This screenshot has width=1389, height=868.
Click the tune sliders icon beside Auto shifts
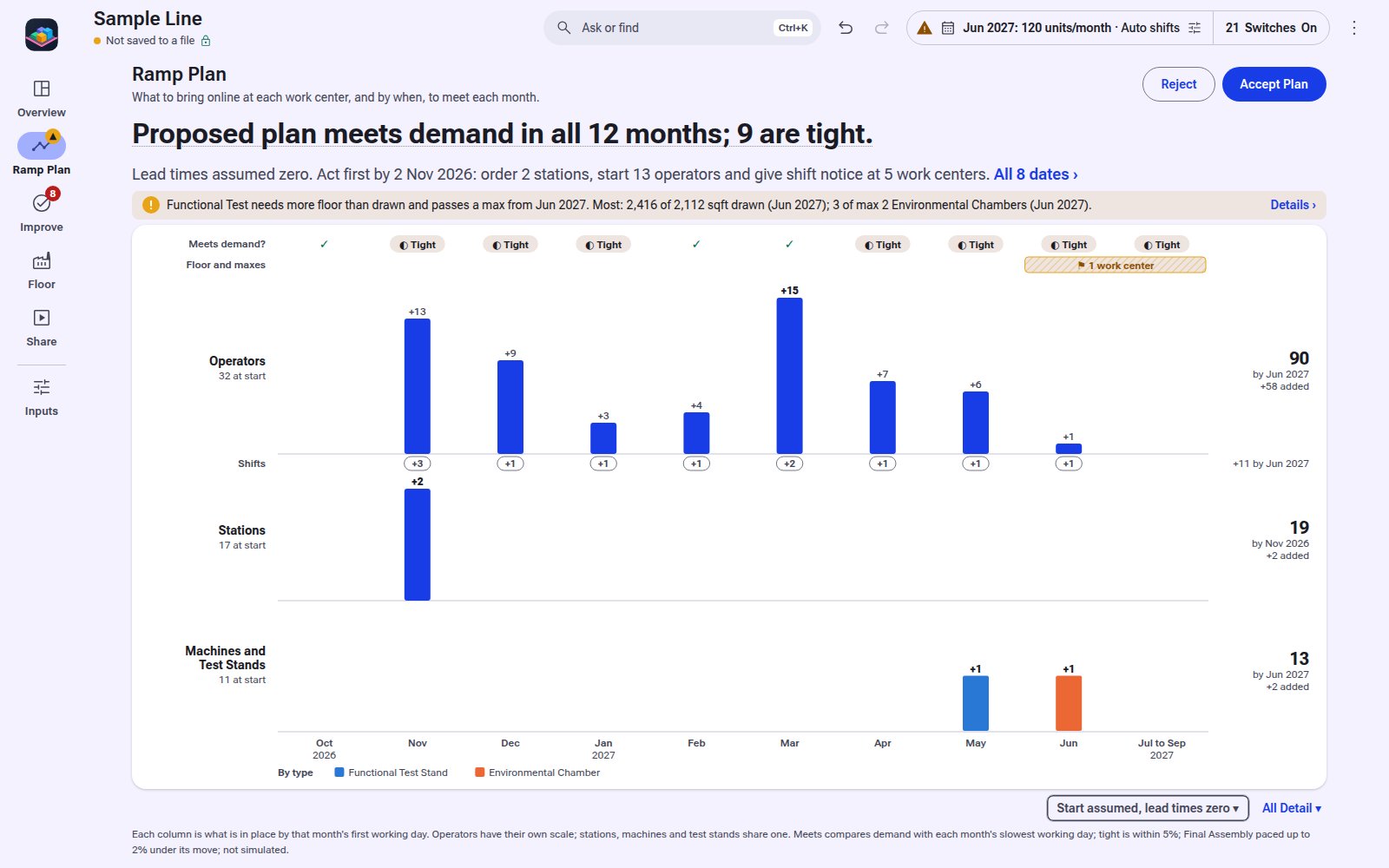[x=1195, y=28]
